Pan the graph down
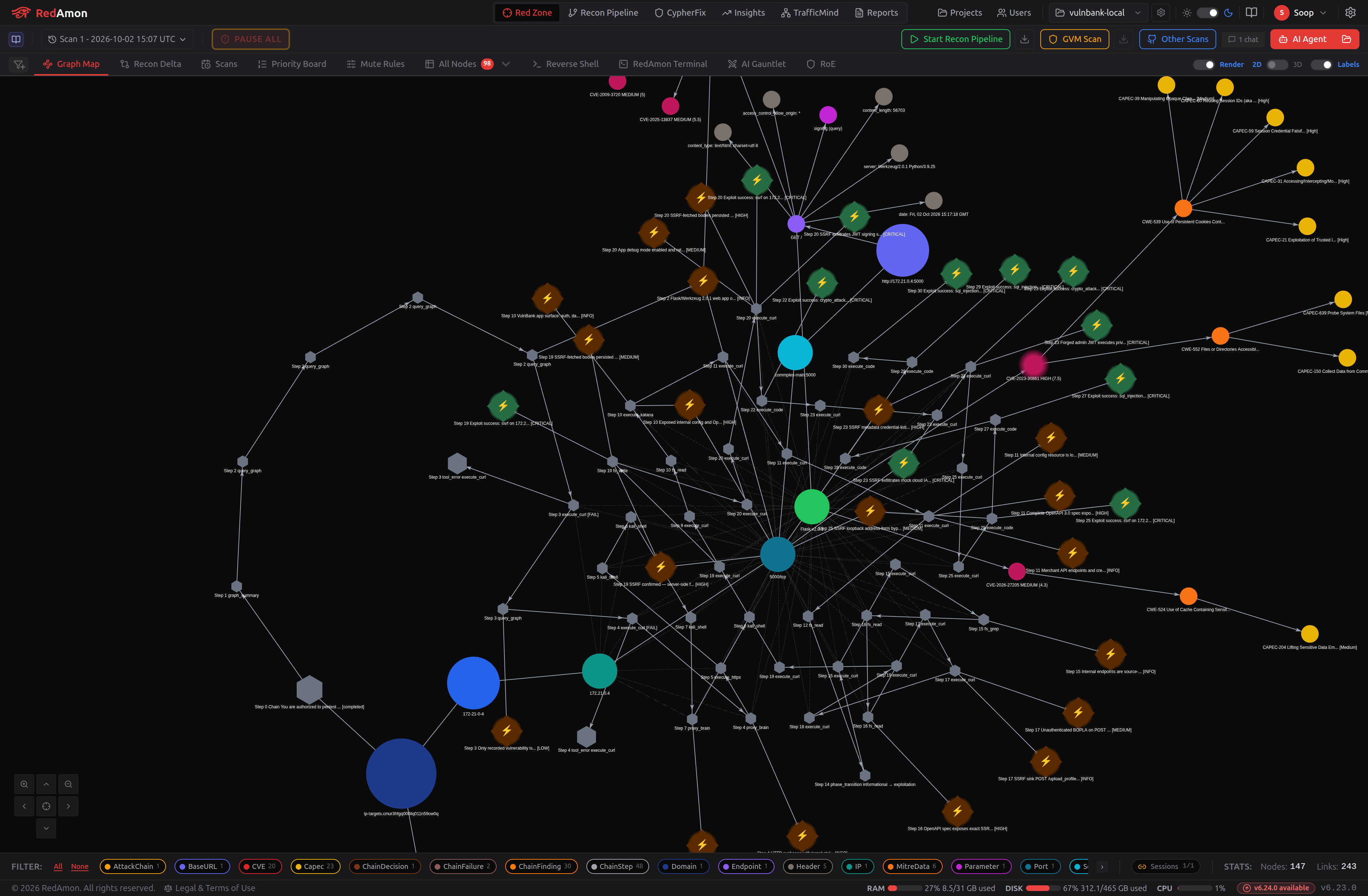The height and width of the screenshot is (896, 1368). click(46, 828)
